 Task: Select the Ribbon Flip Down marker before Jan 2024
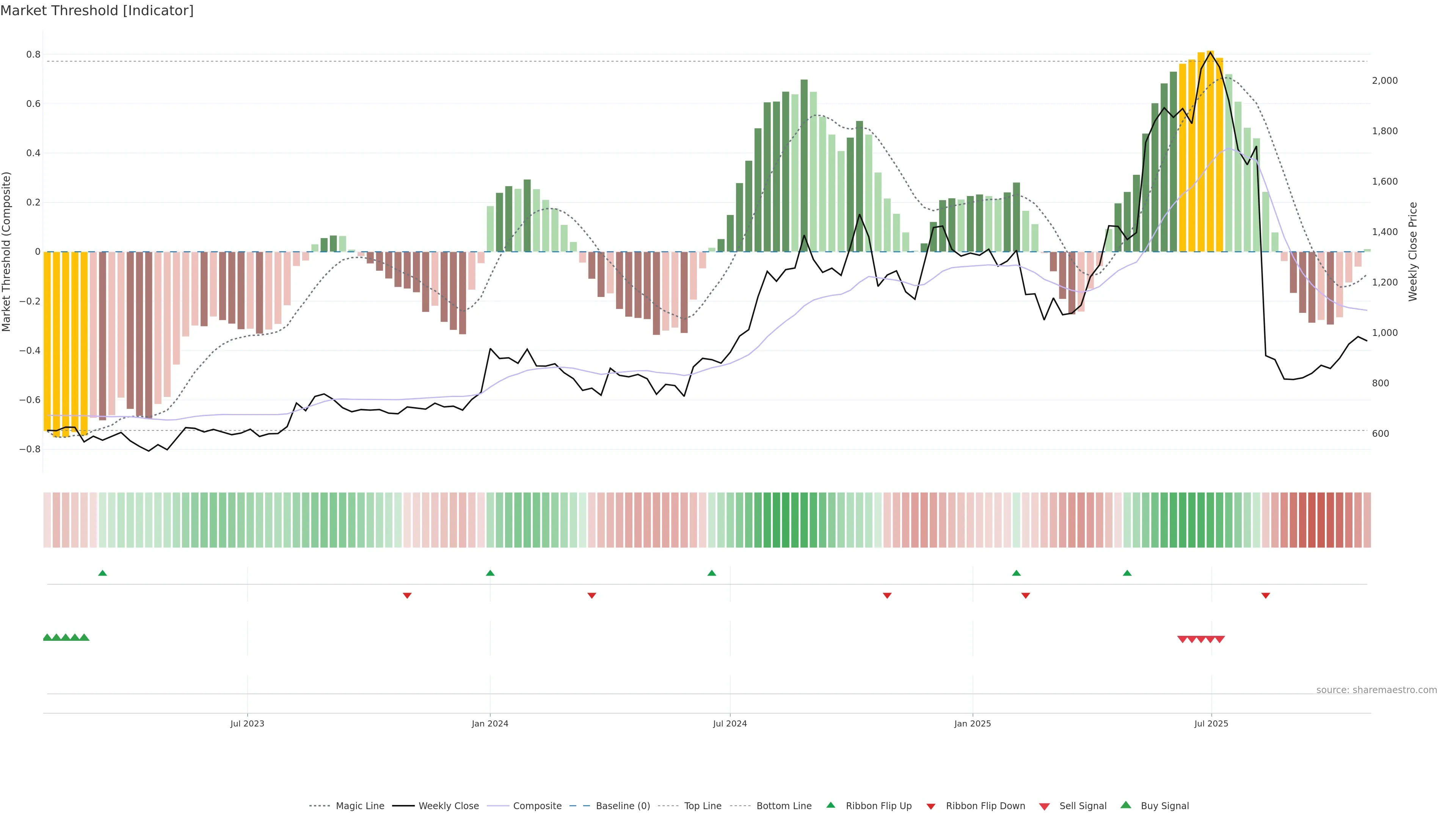(407, 596)
